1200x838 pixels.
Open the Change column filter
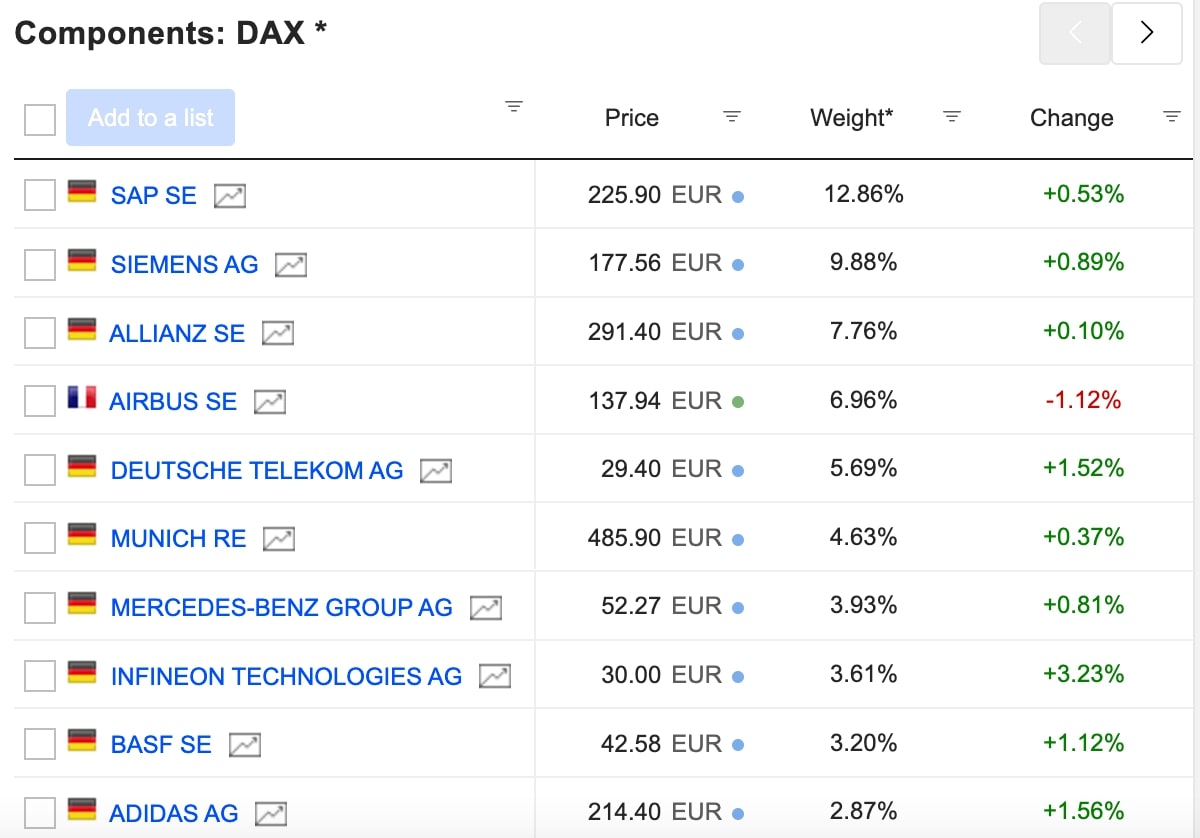click(1172, 117)
